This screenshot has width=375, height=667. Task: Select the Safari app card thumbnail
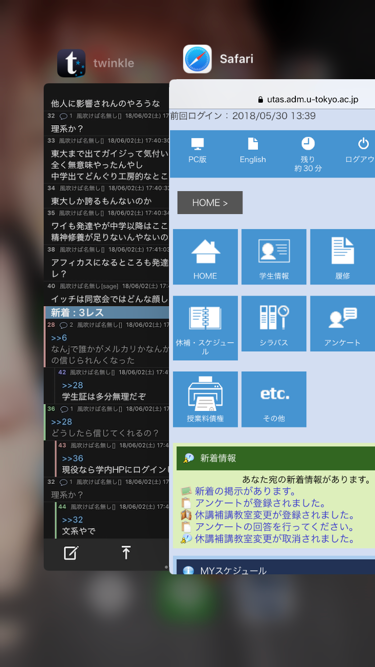click(272, 327)
